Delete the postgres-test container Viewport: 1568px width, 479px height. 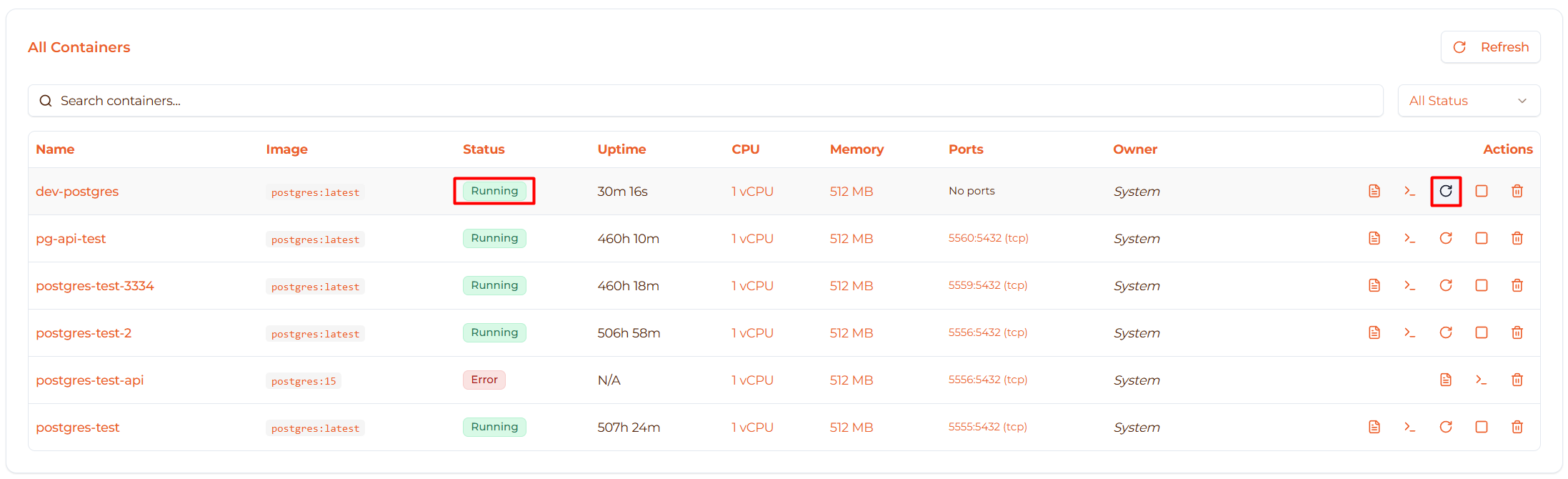click(x=1517, y=427)
